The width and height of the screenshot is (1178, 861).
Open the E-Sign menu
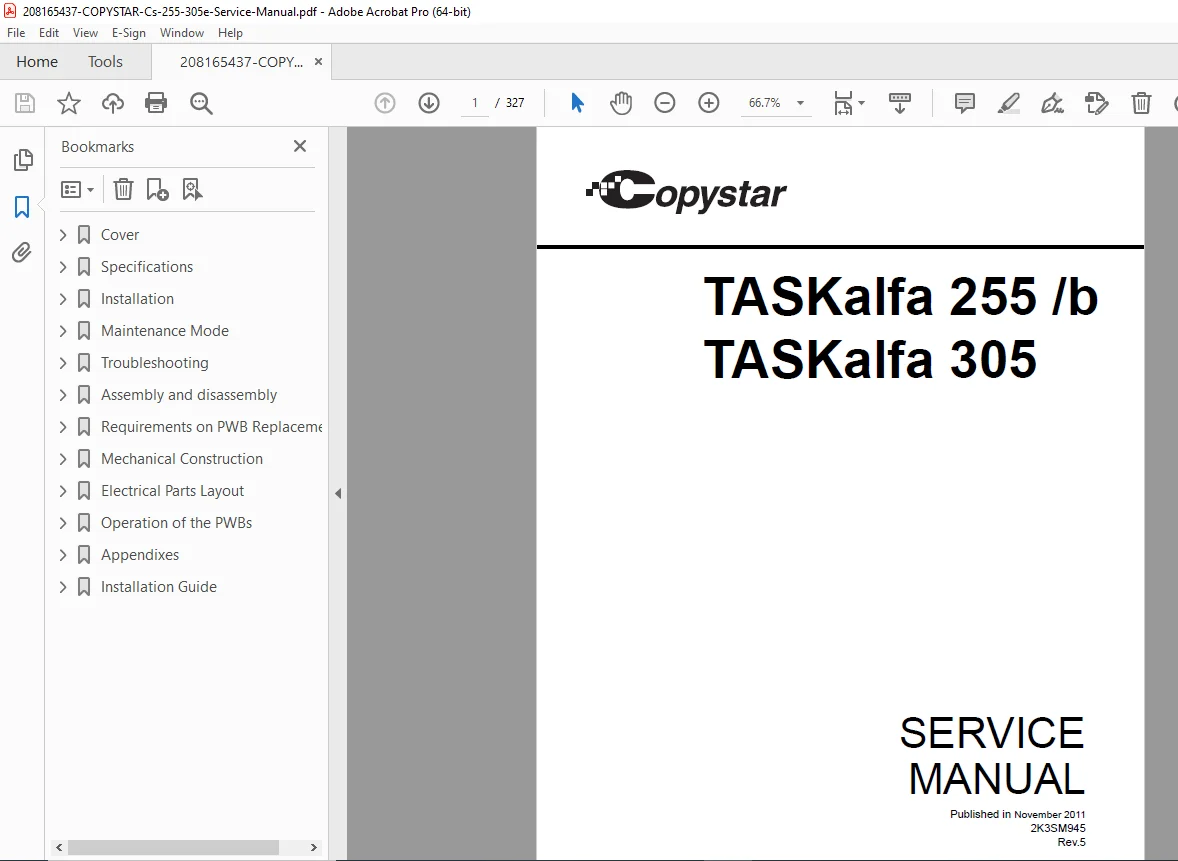click(128, 33)
